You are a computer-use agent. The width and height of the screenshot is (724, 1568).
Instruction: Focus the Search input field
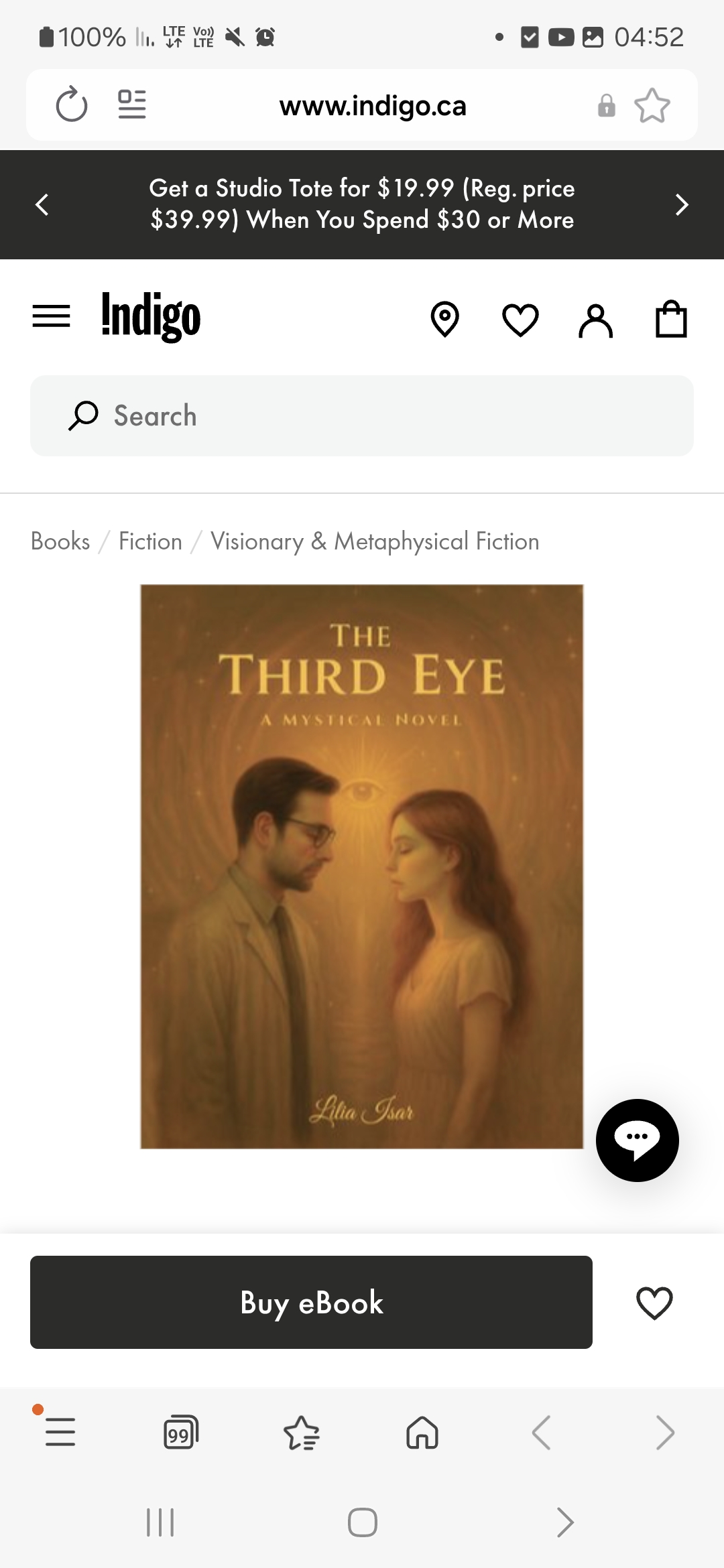pos(362,415)
